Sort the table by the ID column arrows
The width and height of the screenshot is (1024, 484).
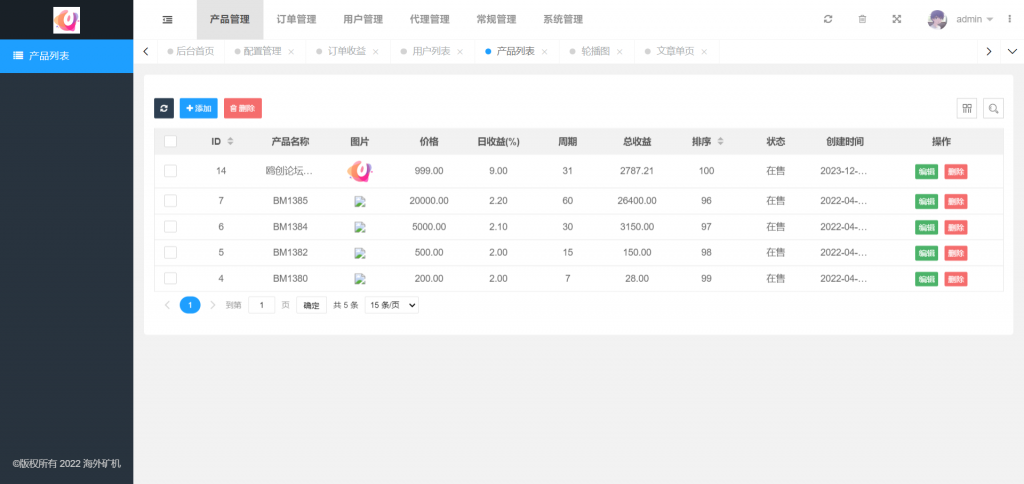click(x=230, y=142)
